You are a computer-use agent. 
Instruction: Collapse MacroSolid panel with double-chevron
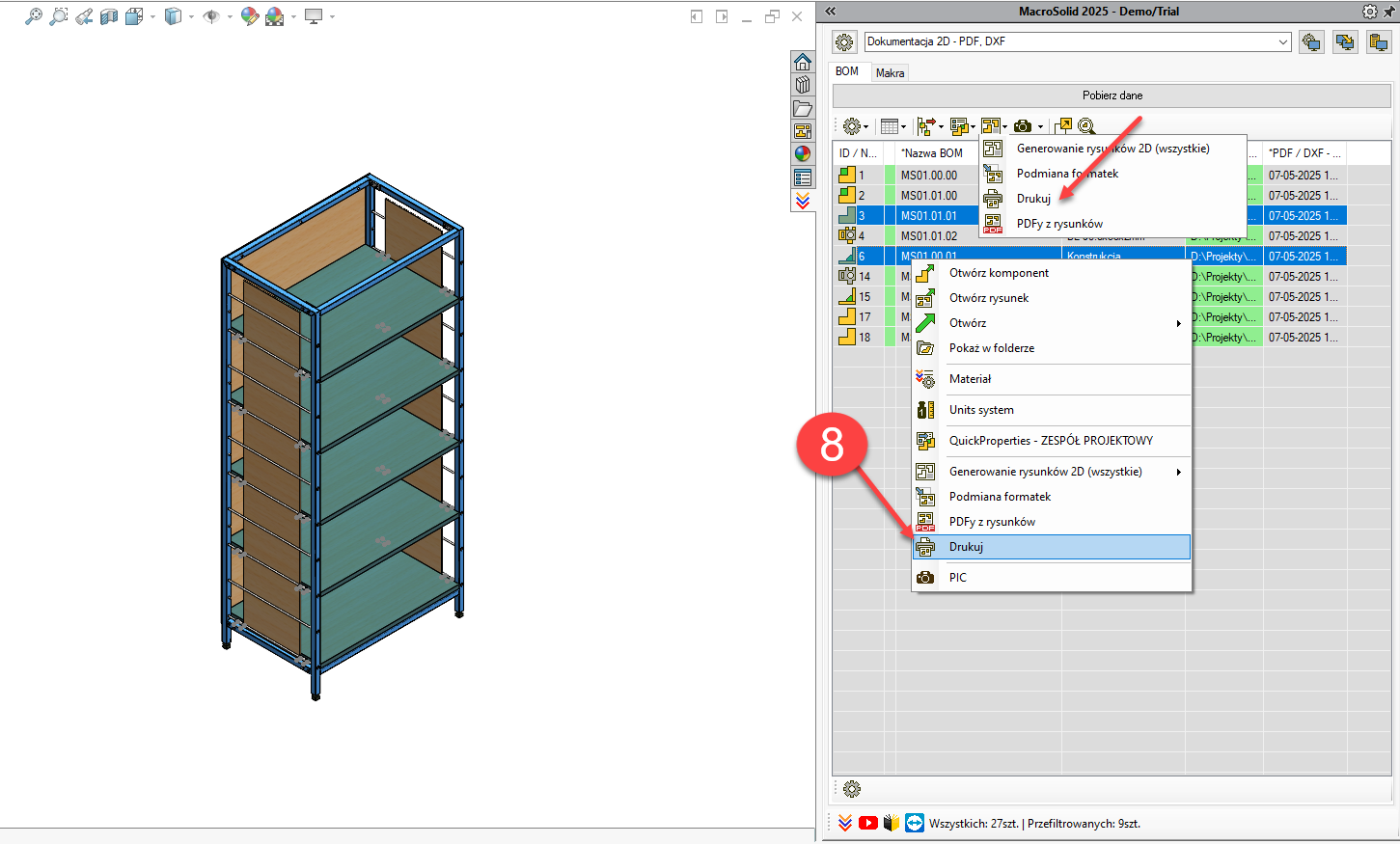(830, 12)
